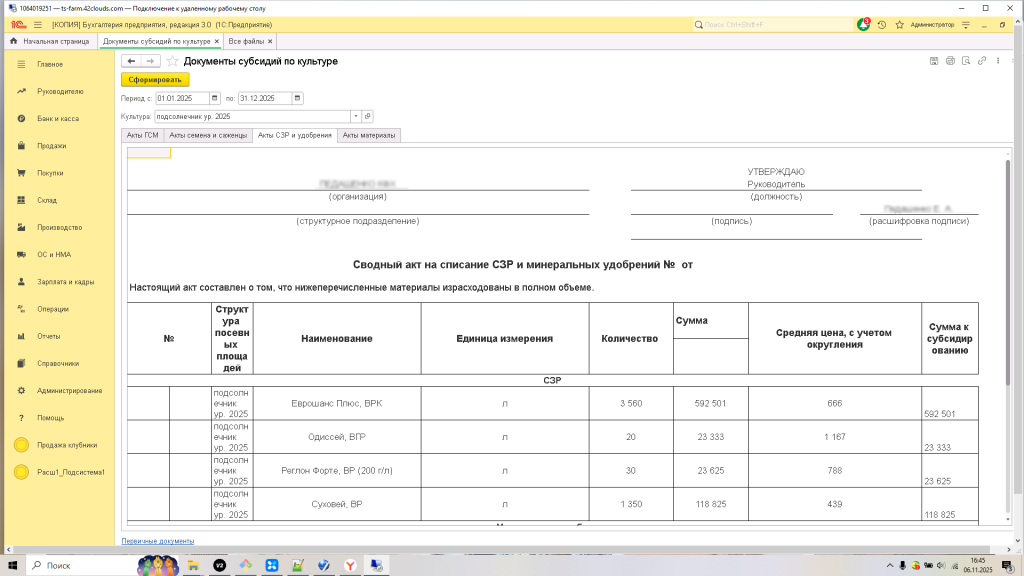The width and height of the screenshot is (1024, 576).
Task: Click the print preview icon
Action: [x=966, y=61]
